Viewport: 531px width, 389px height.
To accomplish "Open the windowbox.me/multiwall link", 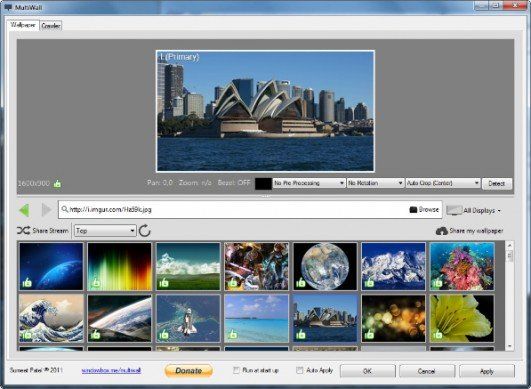I will pos(111,370).
